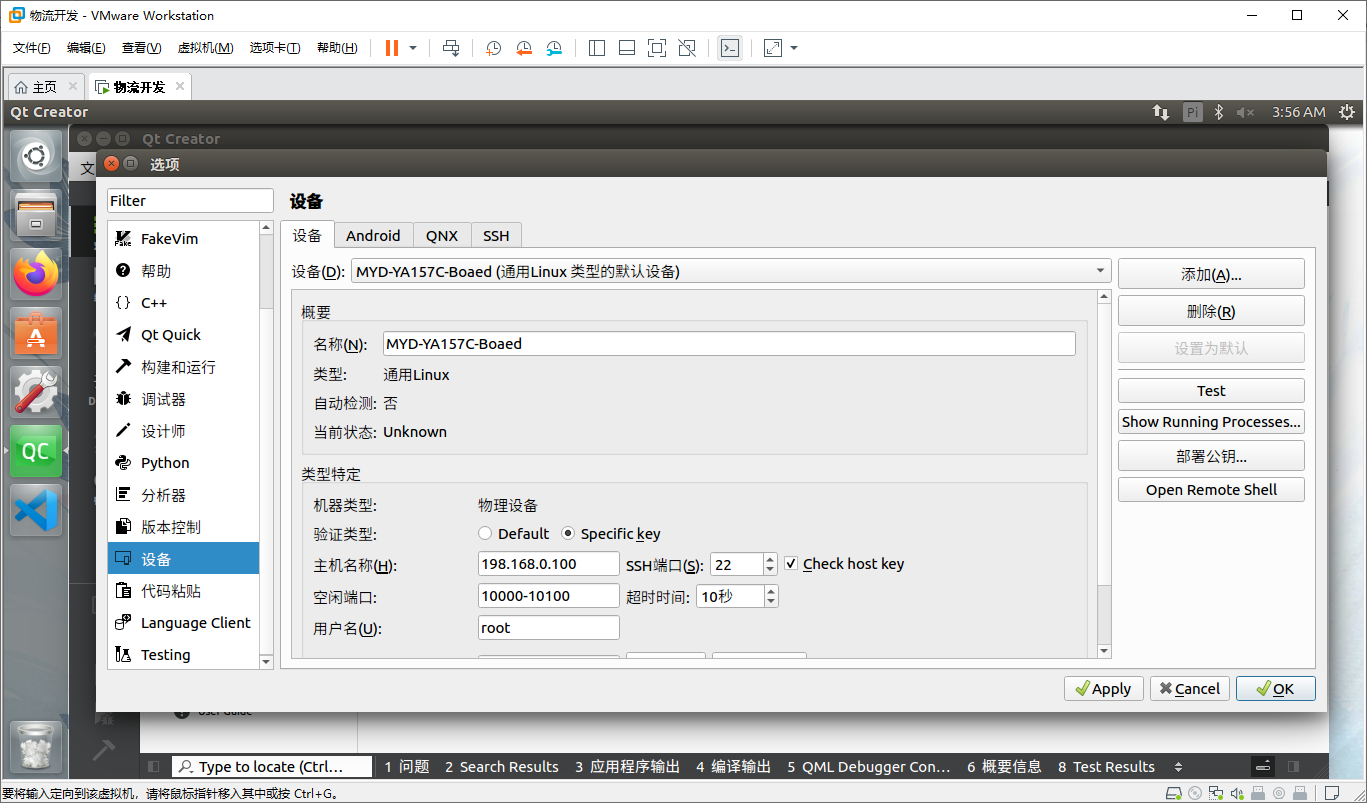Open the 设备(D) device dropdown
The width and height of the screenshot is (1367, 803).
[731, 271]
